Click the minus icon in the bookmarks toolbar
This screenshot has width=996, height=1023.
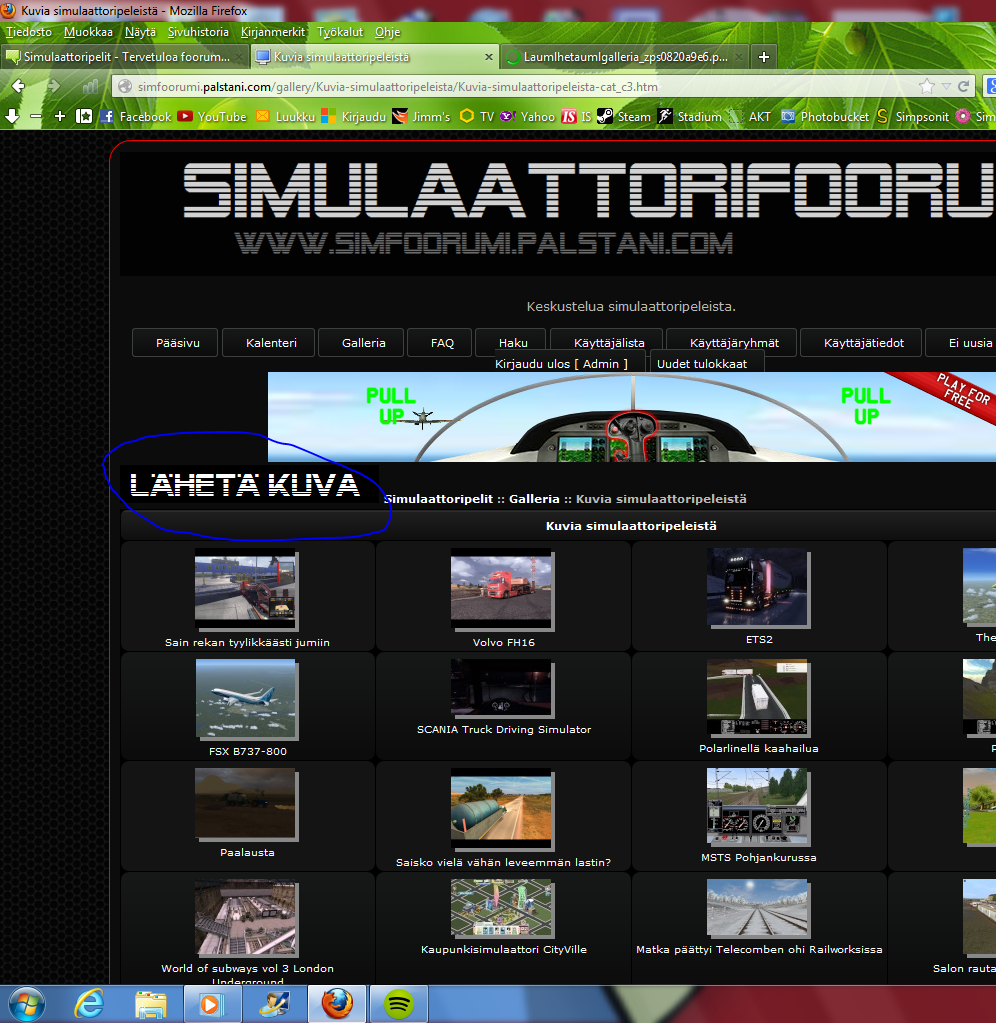[x=36, y=116]
